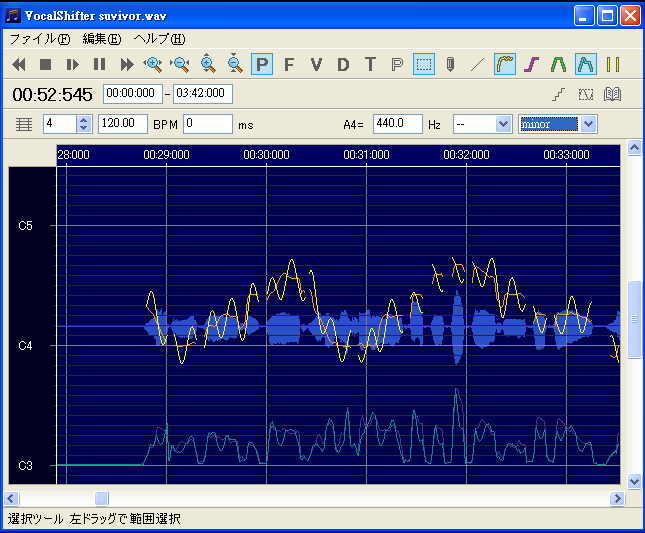This screenshot has width=645, height=533.
Task: Toggle the magenta formant curve display
Action: pos(531,65)
